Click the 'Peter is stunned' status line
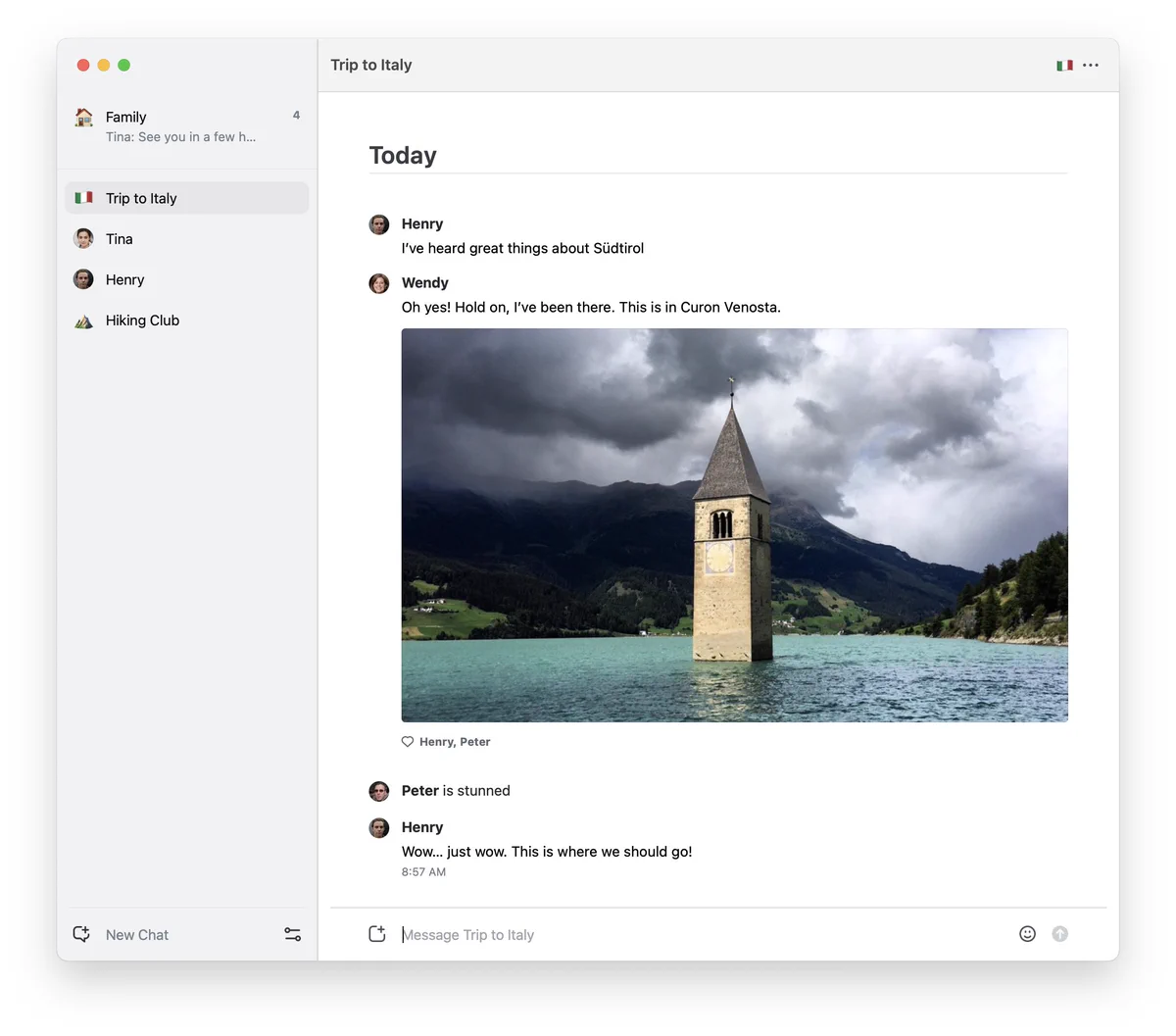1176x1036 pixels. coord(456,791)
